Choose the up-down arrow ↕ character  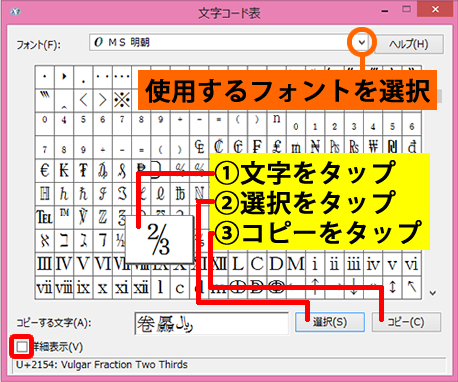[393, 287]
